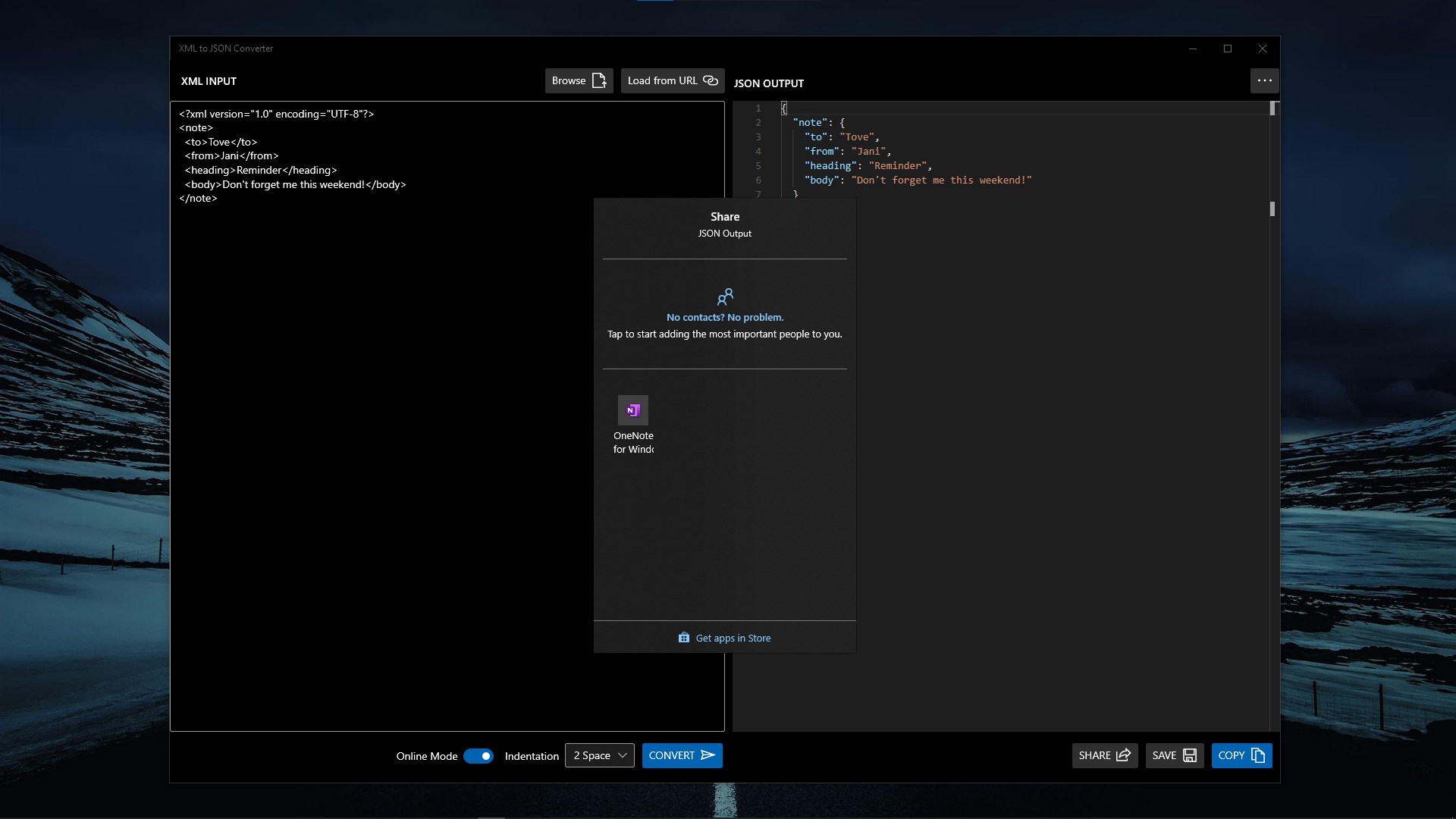Click the store bag icon
The height and width of the screenshot is (819, 1456).
coord(684,638)
